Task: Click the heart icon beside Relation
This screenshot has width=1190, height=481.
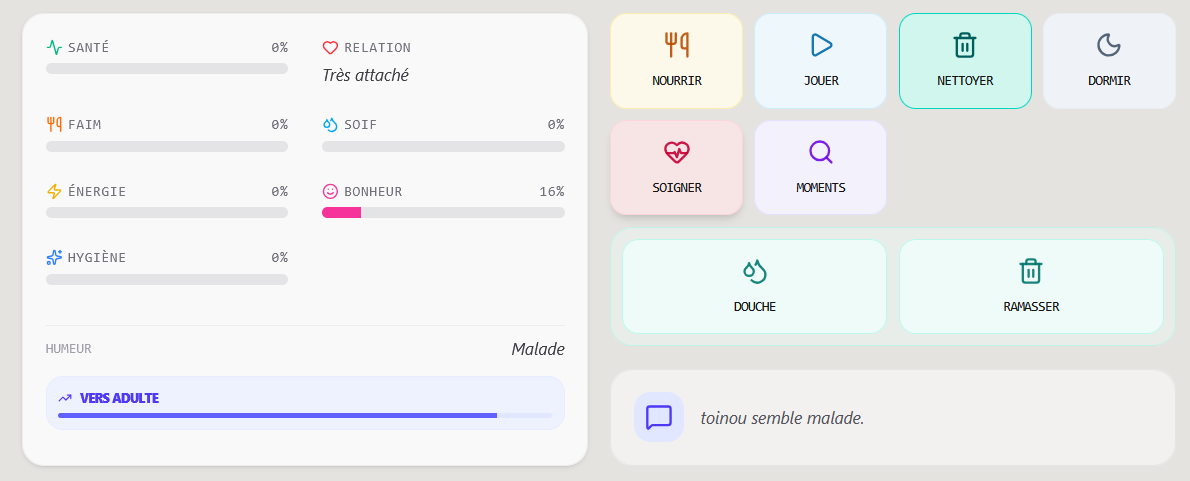Action: pyautogui.click(x=330, y=47)
